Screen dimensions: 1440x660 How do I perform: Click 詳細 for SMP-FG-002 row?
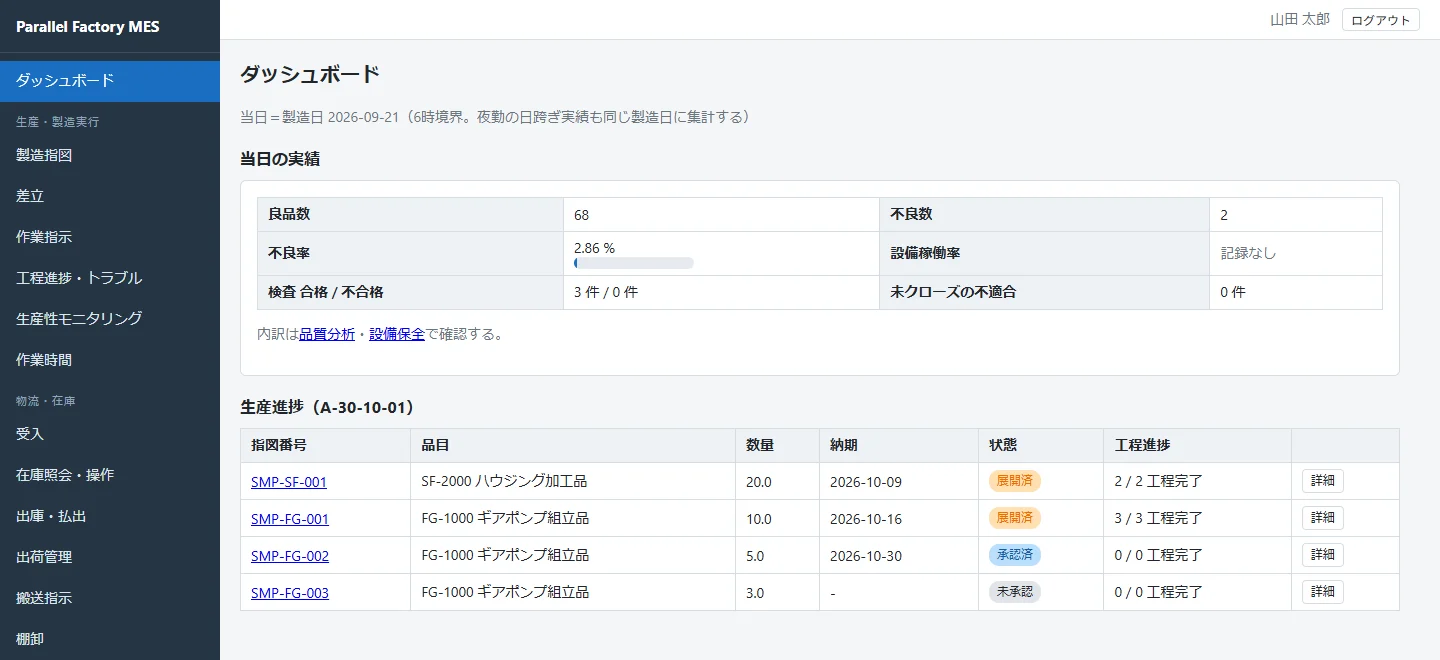[1323, 555]
